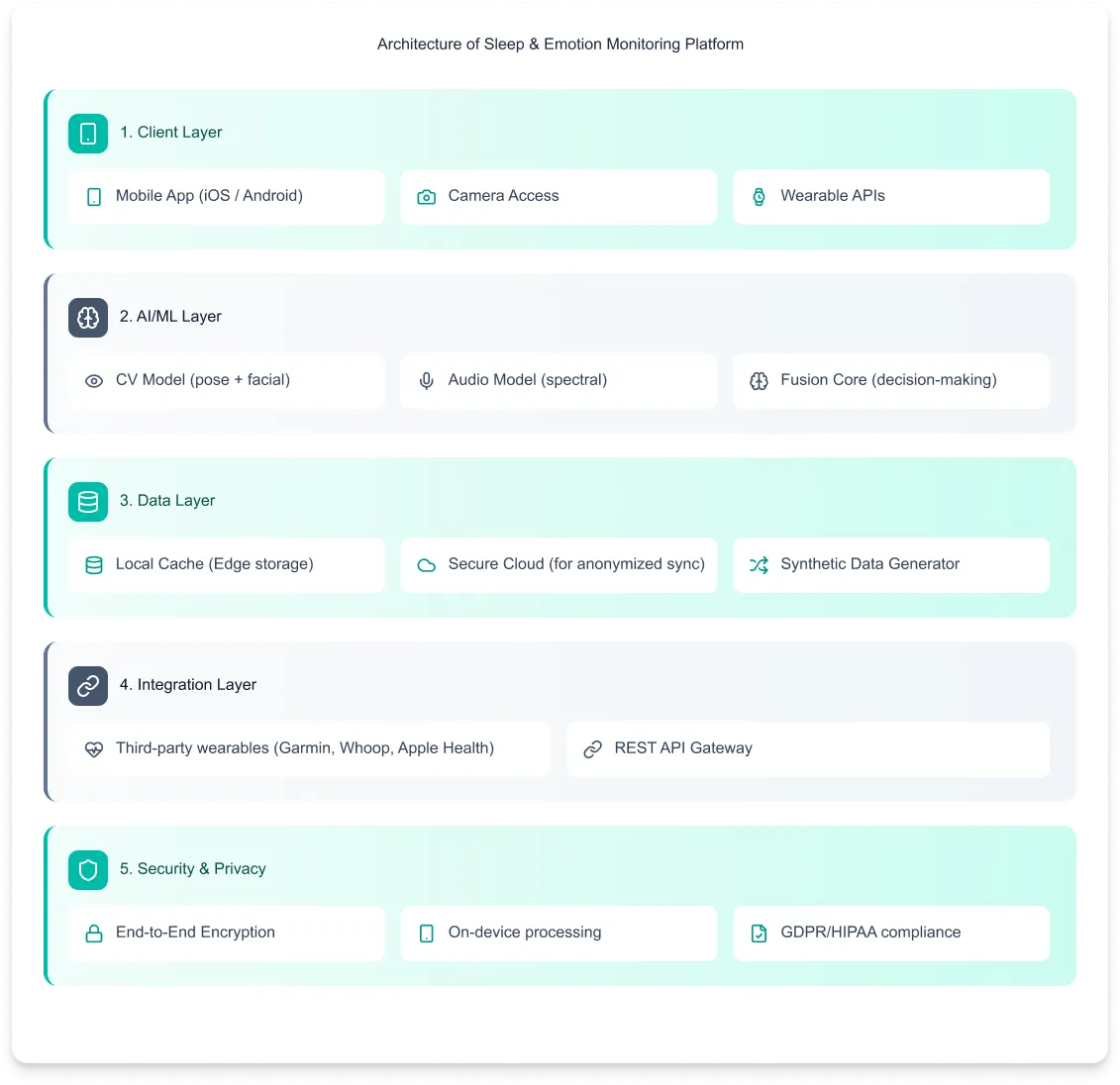Select the Fusion Core (decision-making) card
The image size is (1120, 1085).
[x=891, y=381]
